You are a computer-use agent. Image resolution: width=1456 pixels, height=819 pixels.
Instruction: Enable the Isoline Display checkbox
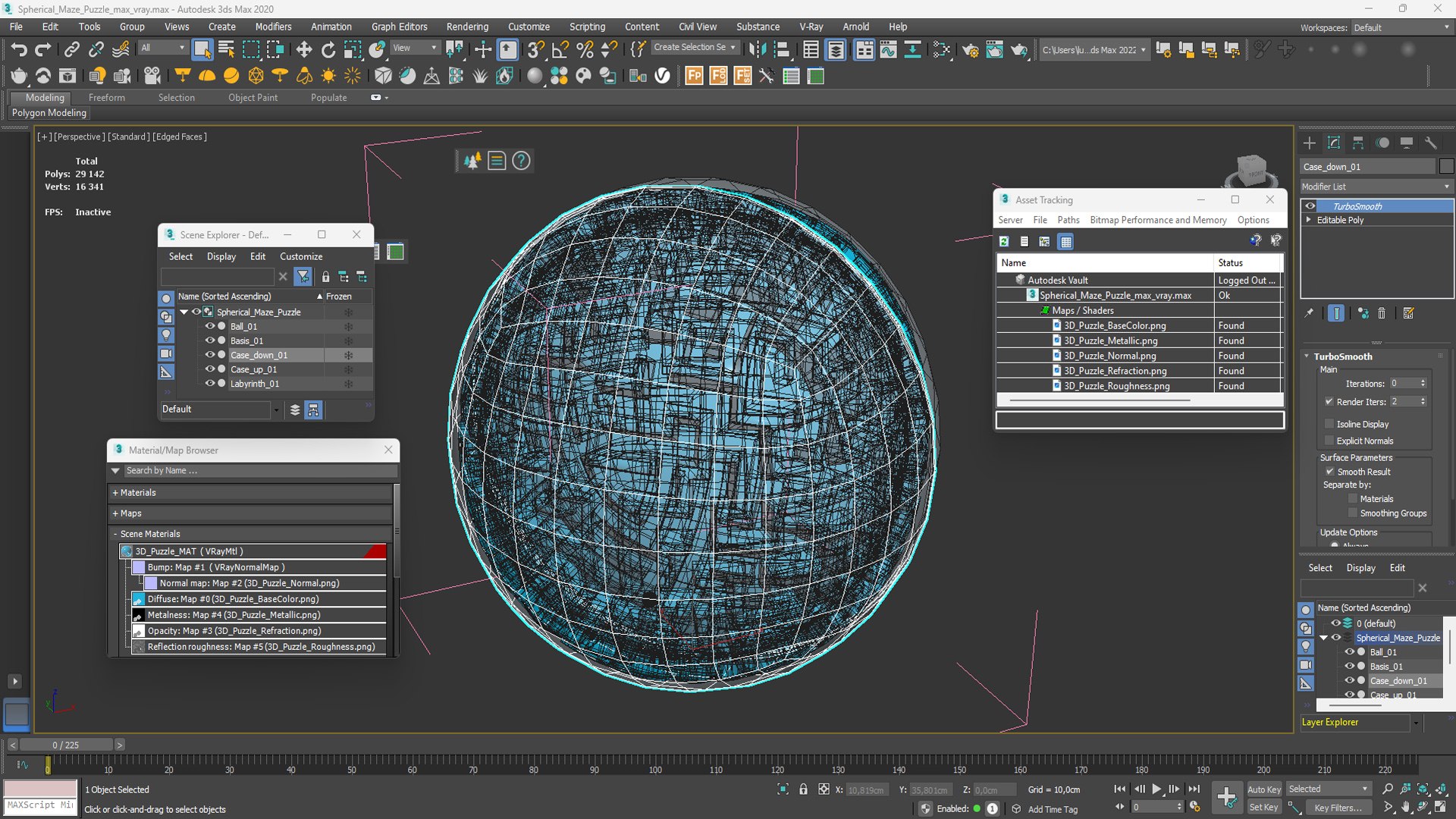1329,424
